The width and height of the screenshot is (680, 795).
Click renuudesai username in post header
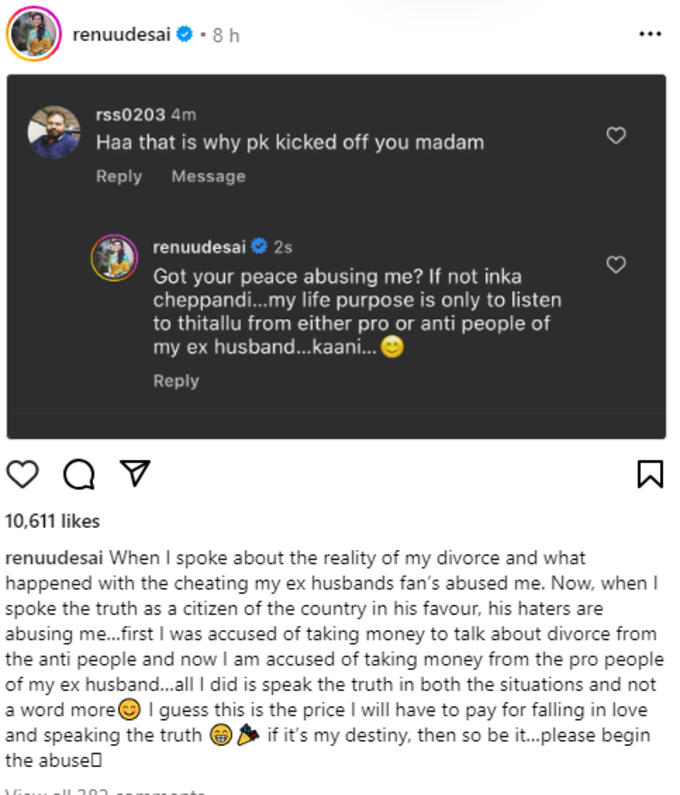(121, 34)
